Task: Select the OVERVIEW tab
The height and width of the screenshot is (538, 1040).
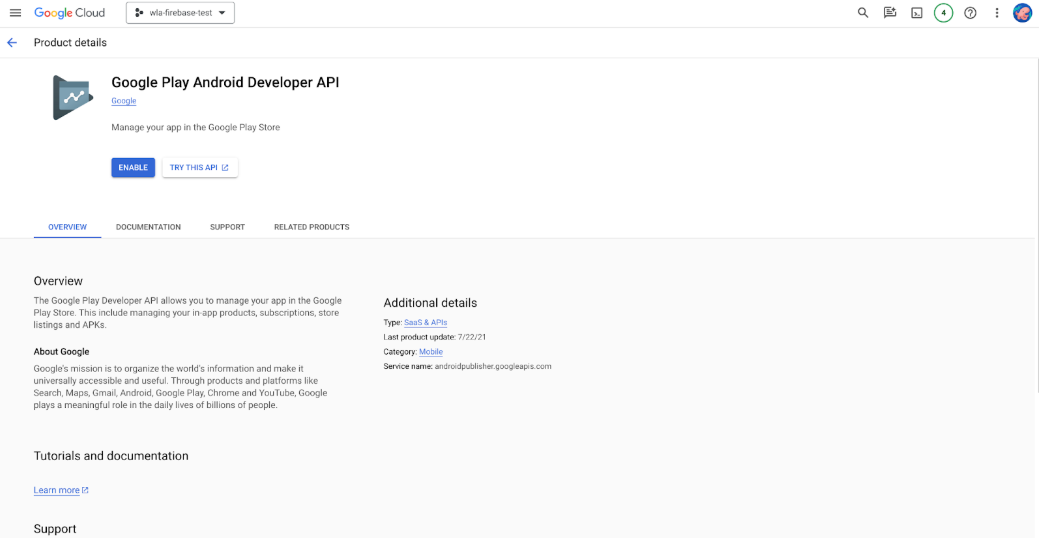Action: tap(68, 227)
